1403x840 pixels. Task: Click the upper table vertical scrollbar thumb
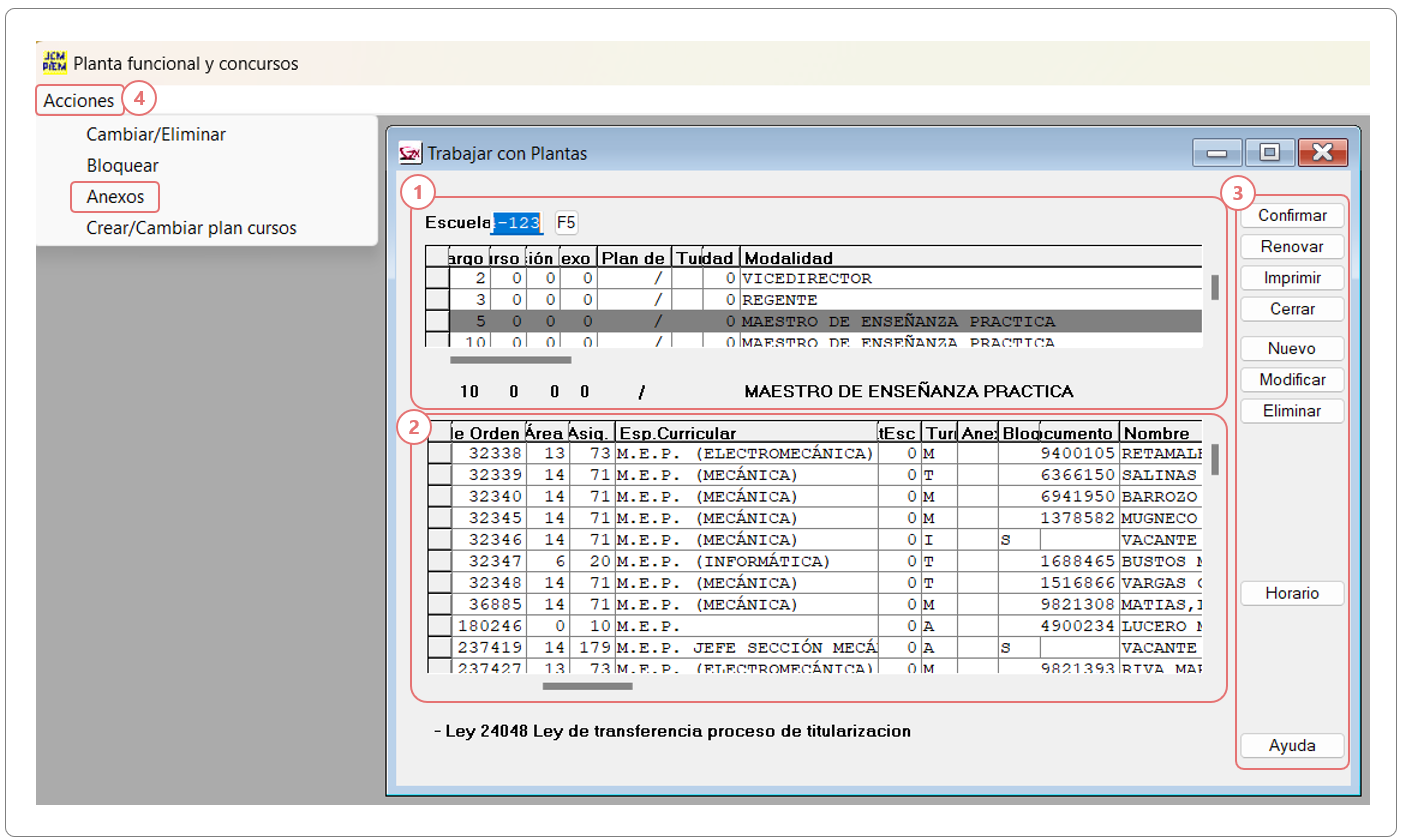[1215, 287]
